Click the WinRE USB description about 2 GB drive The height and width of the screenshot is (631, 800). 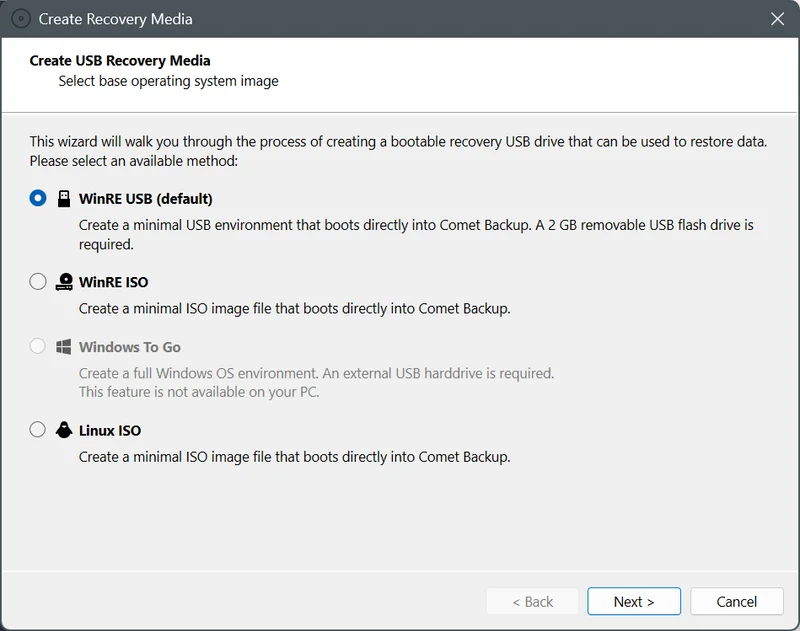coord(416,235)
